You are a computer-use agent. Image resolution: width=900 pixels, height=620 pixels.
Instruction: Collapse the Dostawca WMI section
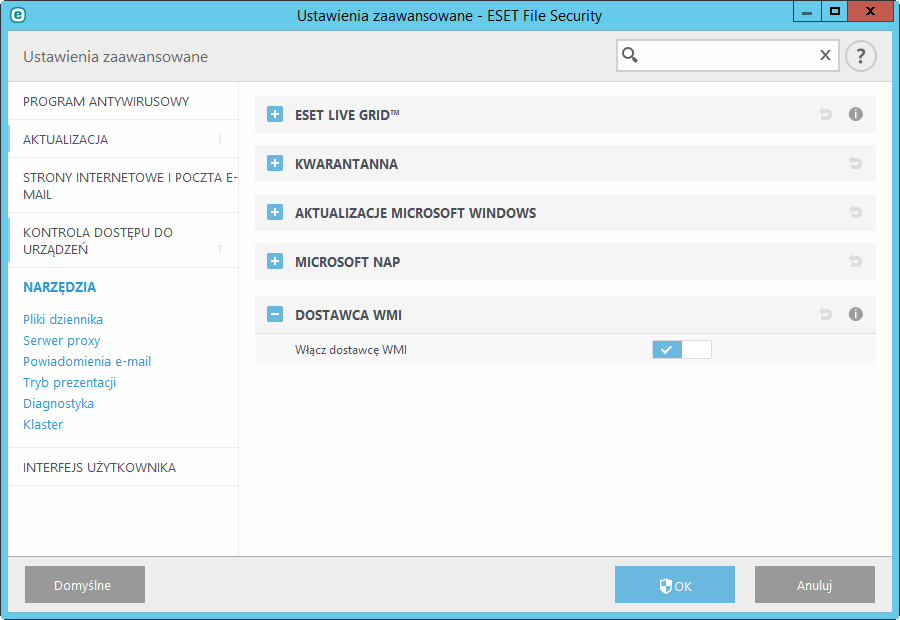(x=275, y=314)
